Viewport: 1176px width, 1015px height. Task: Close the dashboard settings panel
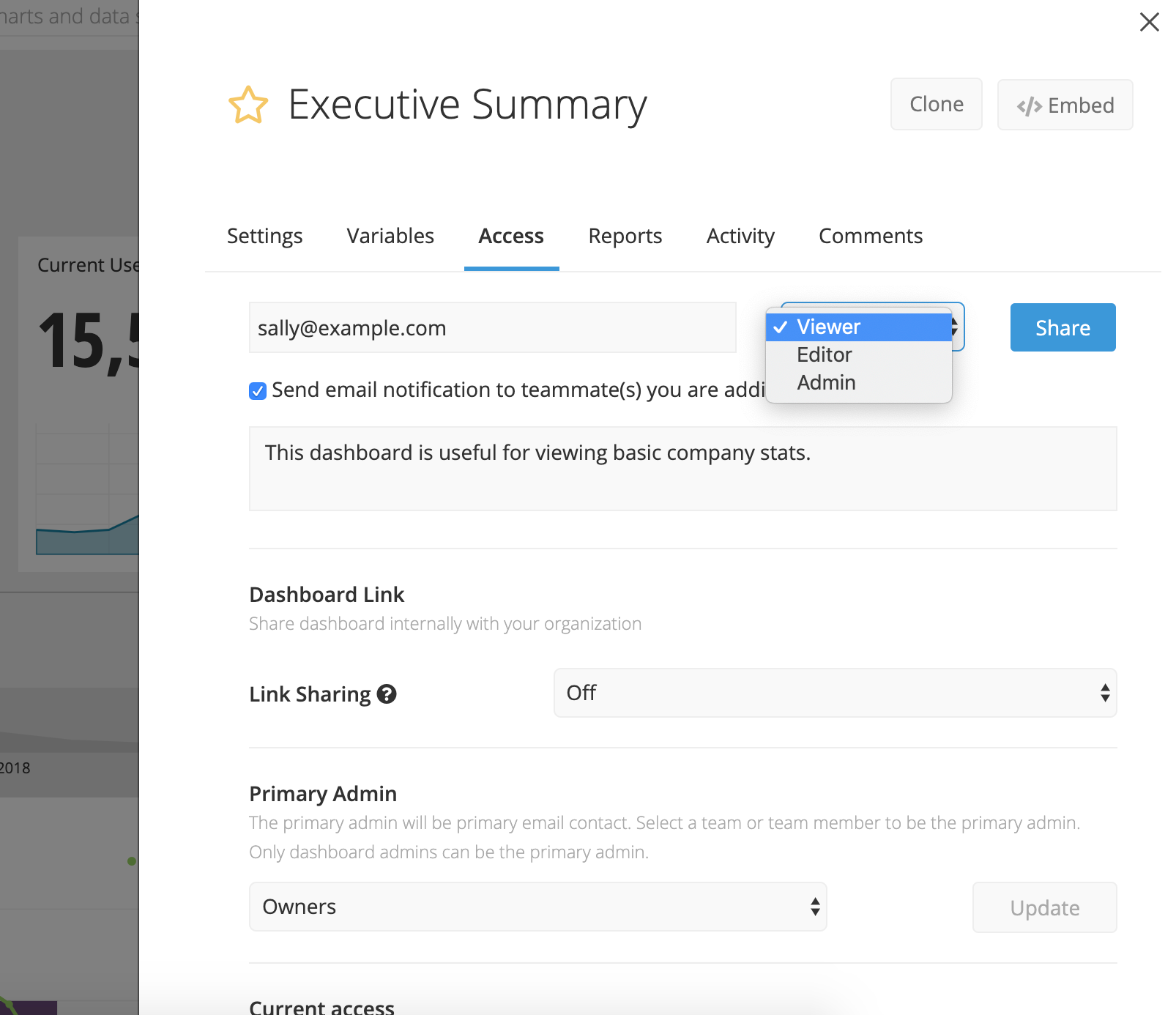[x=1149, y=22]
